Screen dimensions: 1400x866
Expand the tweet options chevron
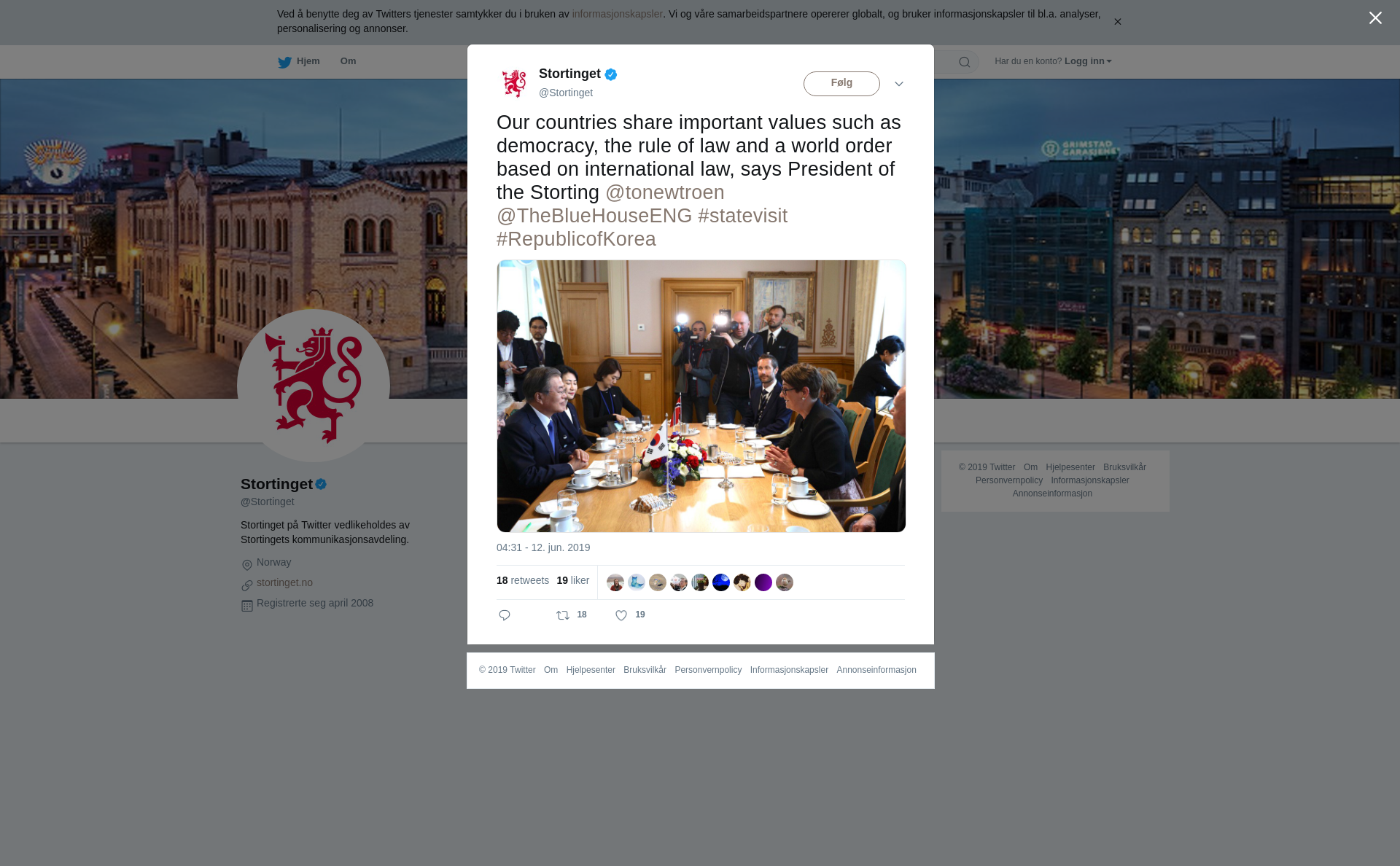[899, 84]
